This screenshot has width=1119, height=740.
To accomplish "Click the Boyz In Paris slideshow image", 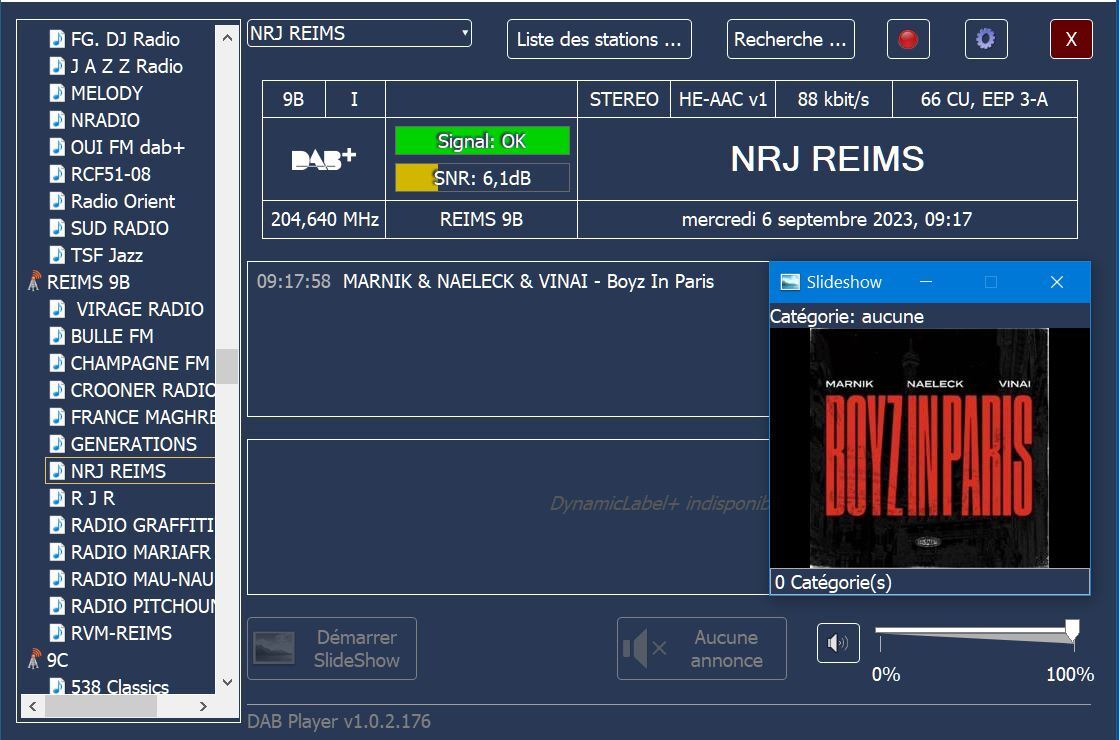I will pyautogui.click(x=929, y=447).
